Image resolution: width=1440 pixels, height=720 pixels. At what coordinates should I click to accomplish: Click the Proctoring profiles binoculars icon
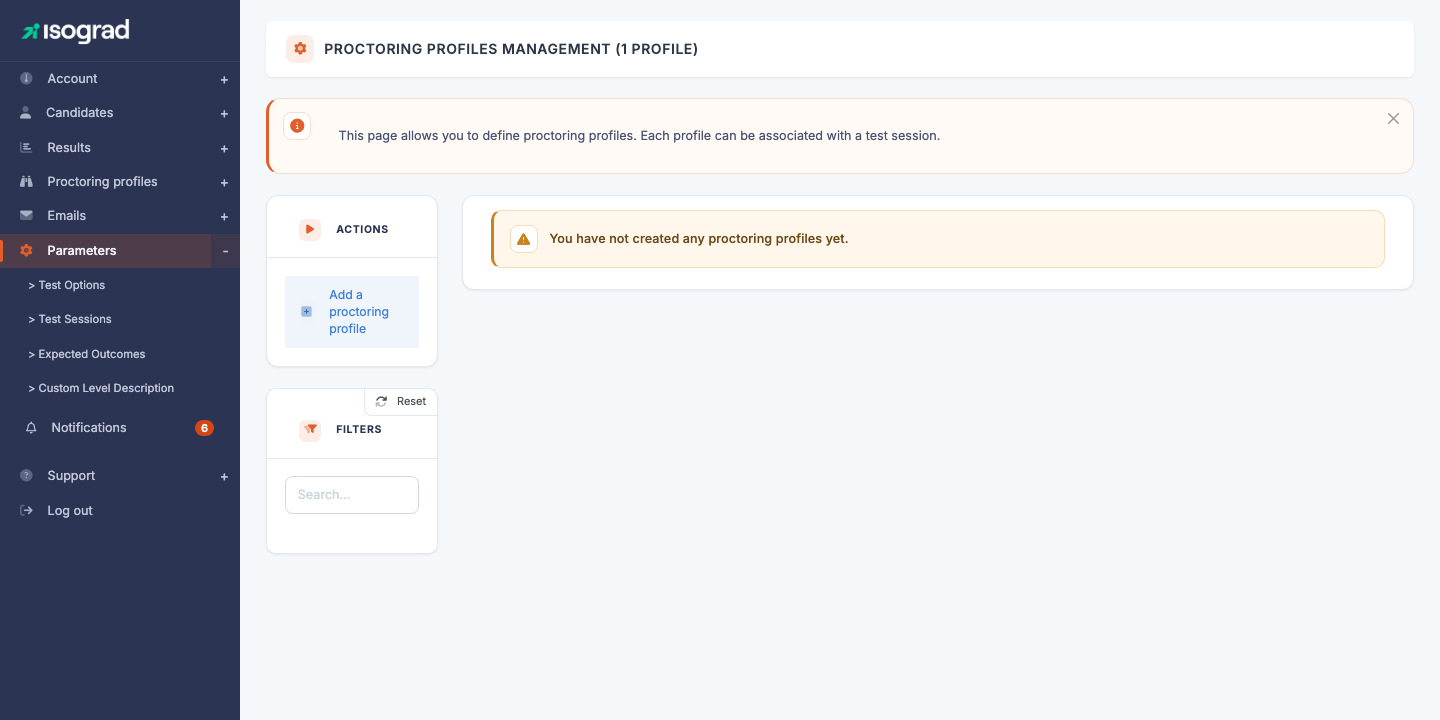click(x=26, y=181)
